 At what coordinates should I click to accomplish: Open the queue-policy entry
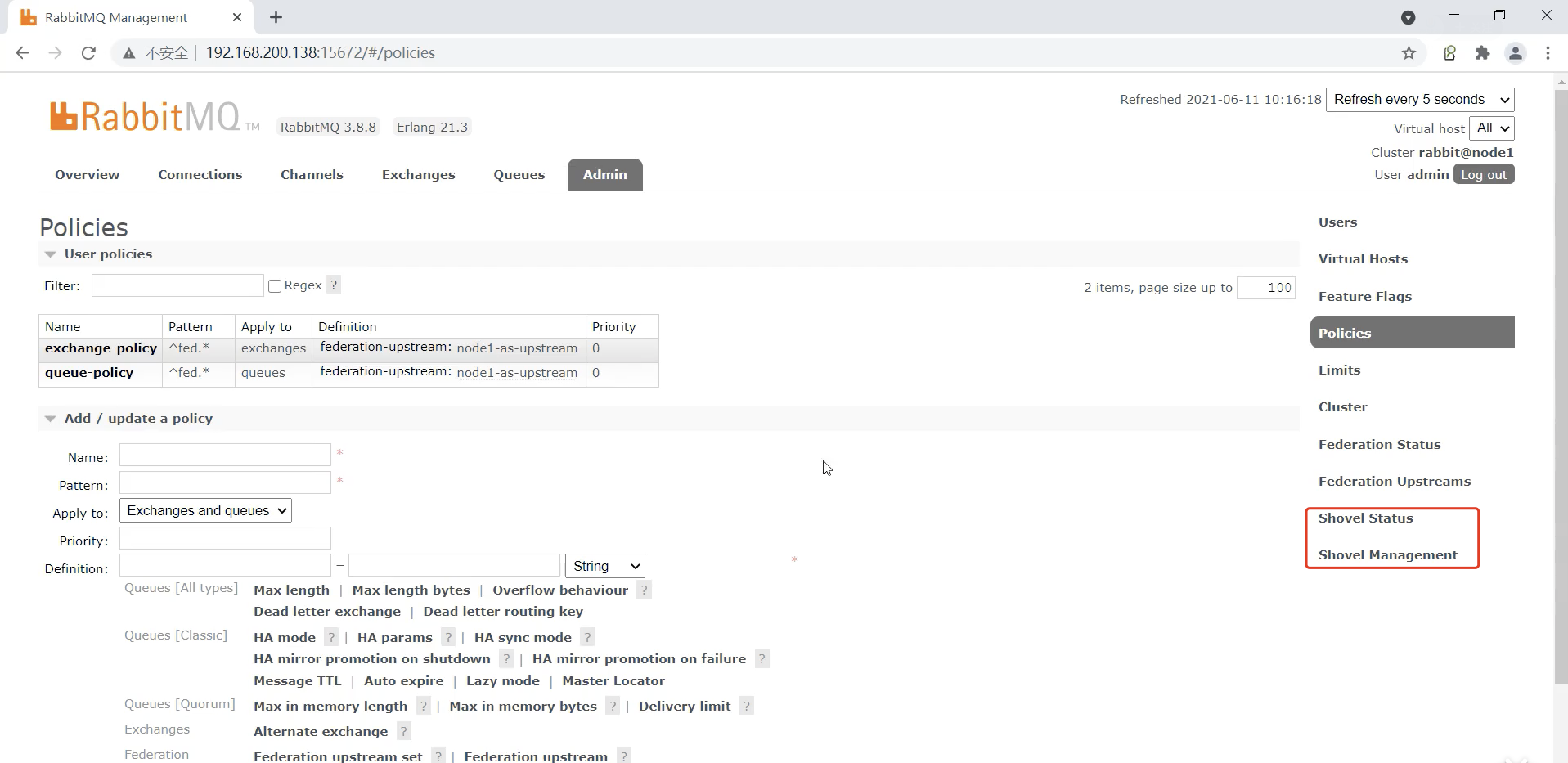[88, 373]
